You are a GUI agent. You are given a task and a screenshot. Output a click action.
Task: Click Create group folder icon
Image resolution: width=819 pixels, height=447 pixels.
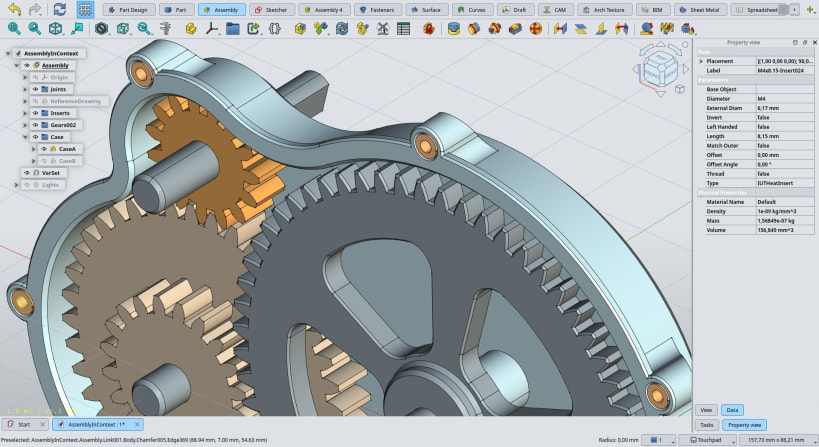click(x=233, y=29)
